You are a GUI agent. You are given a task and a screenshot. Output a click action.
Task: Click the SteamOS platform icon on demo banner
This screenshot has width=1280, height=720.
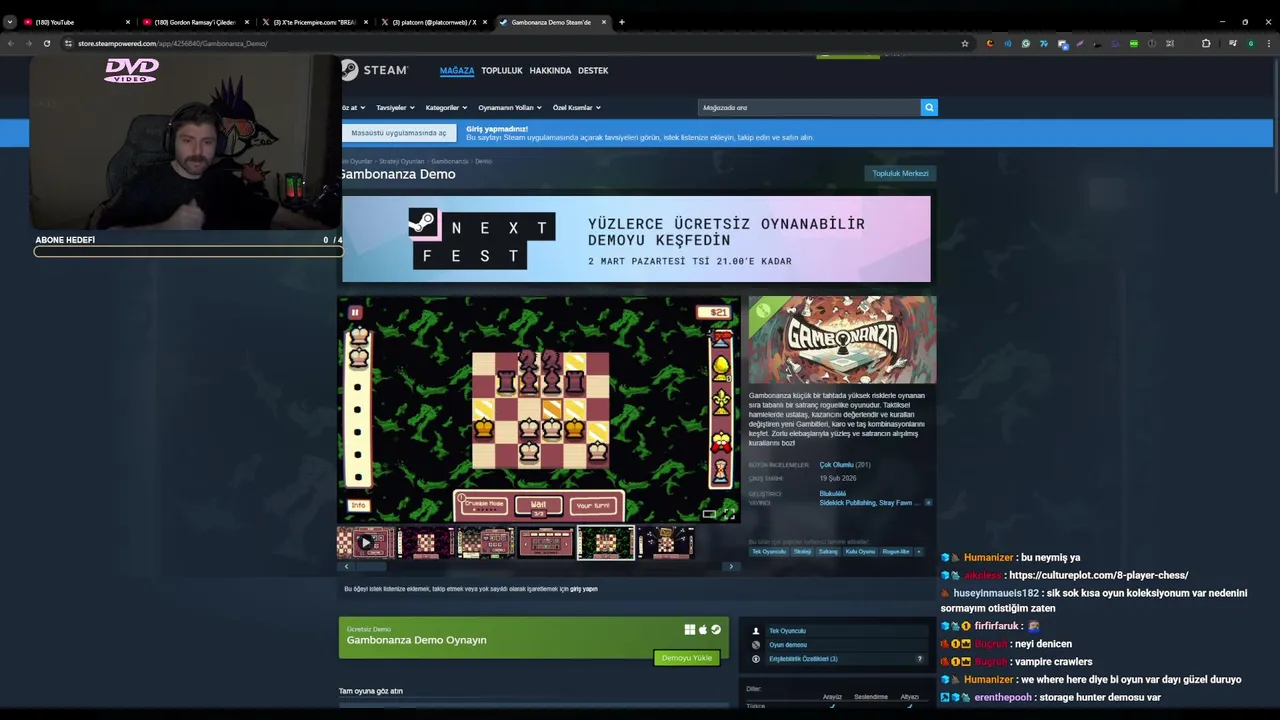716,630
